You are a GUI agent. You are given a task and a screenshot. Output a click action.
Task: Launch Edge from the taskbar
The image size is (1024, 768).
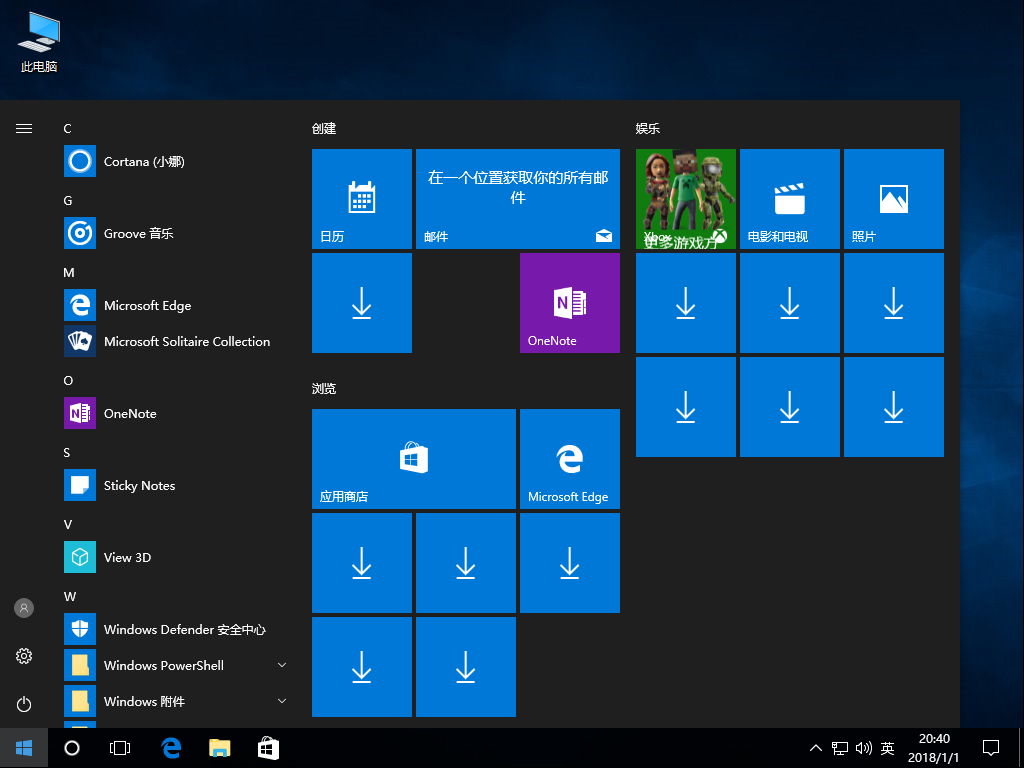coord(171,748)
